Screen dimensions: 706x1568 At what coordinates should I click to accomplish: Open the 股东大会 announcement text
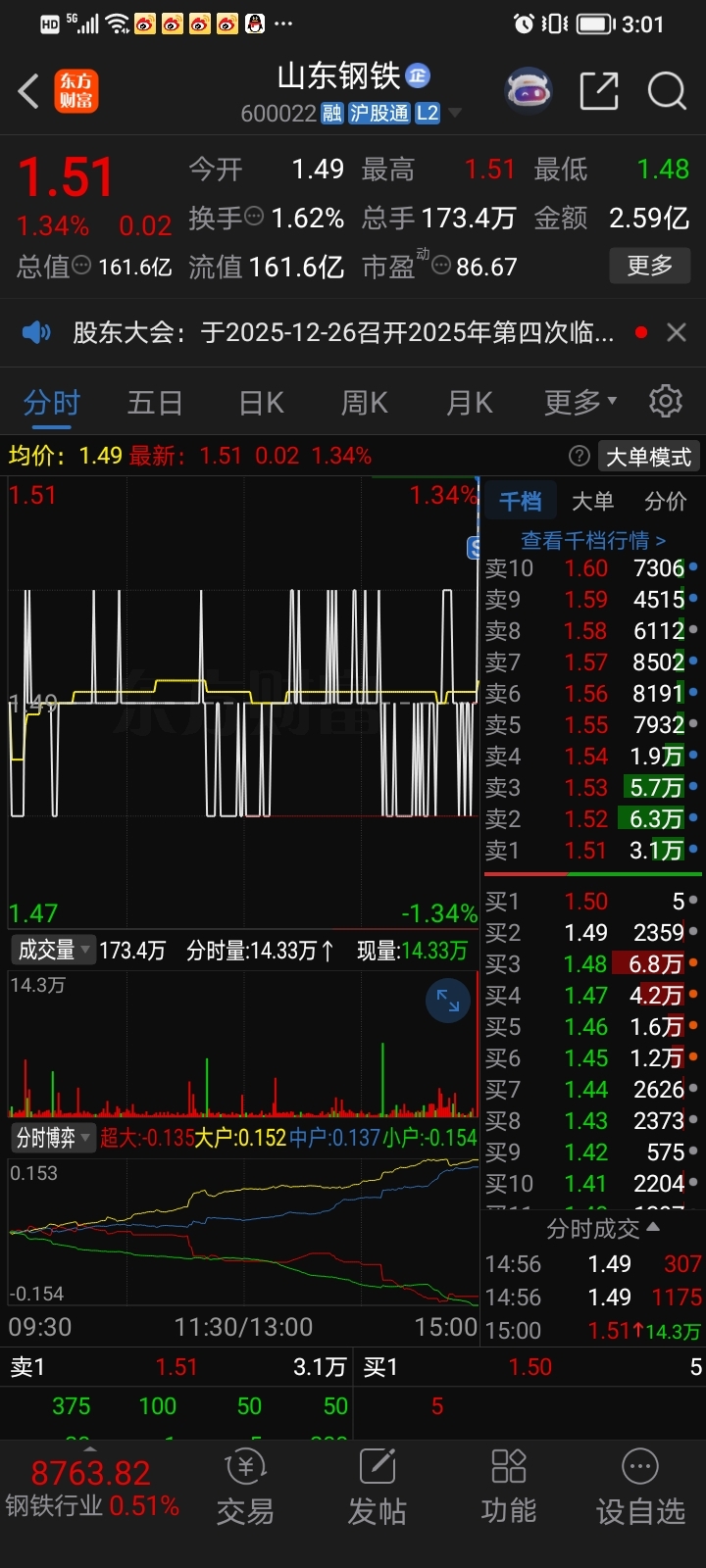click(x=343, y=332)
